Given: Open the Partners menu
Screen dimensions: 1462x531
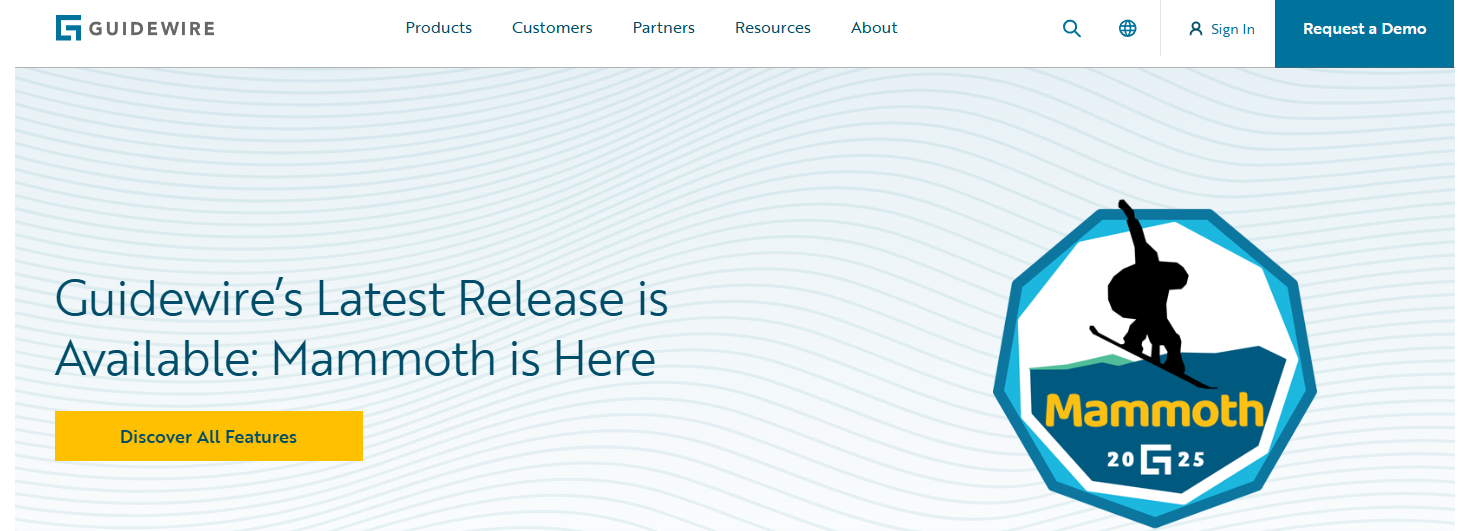Looking at the screenshot, I should pyautogui.click(x=664, y=28).
